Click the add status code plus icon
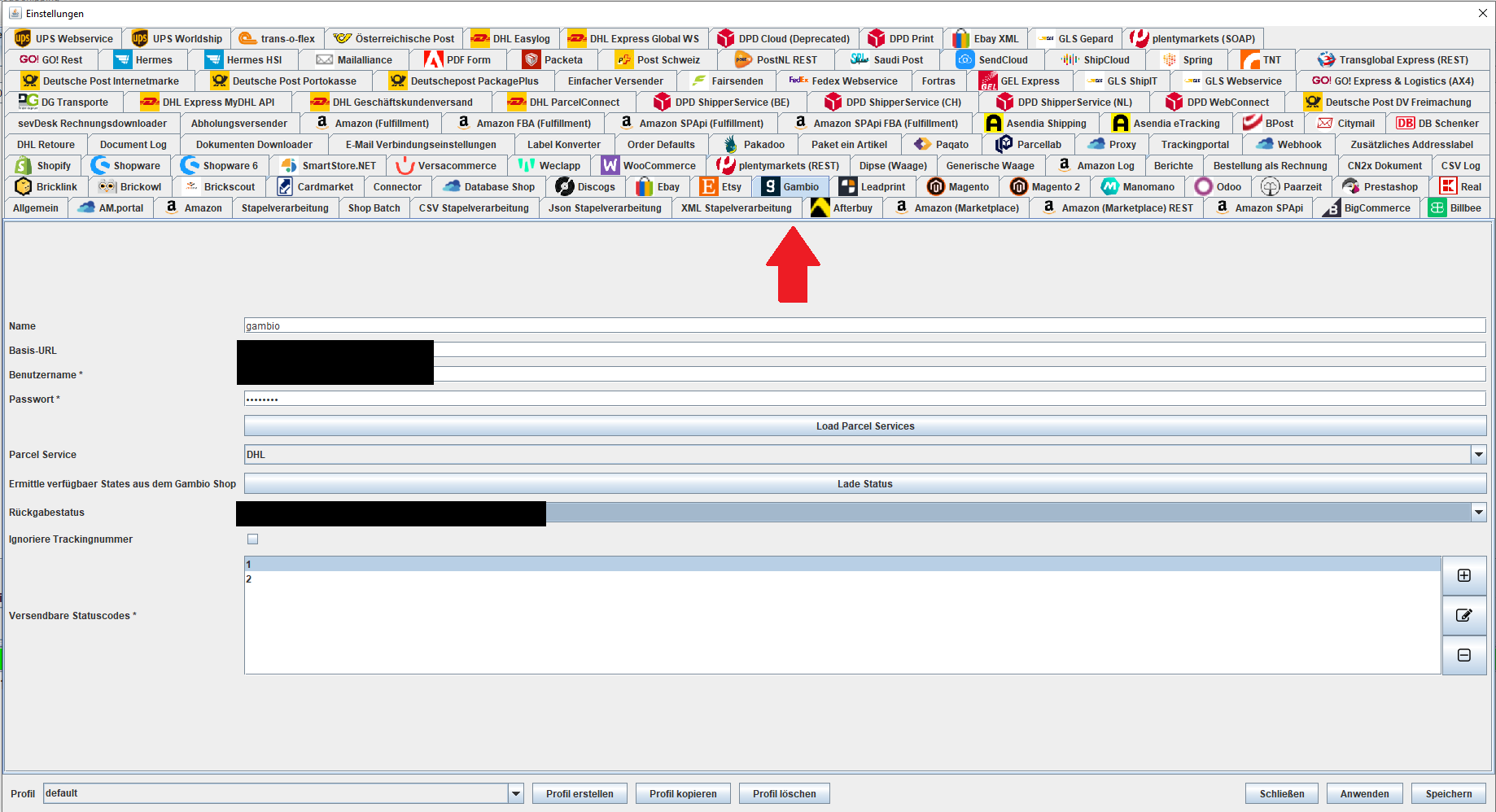Screen dimensions: 1496x812 (1463, 575)
